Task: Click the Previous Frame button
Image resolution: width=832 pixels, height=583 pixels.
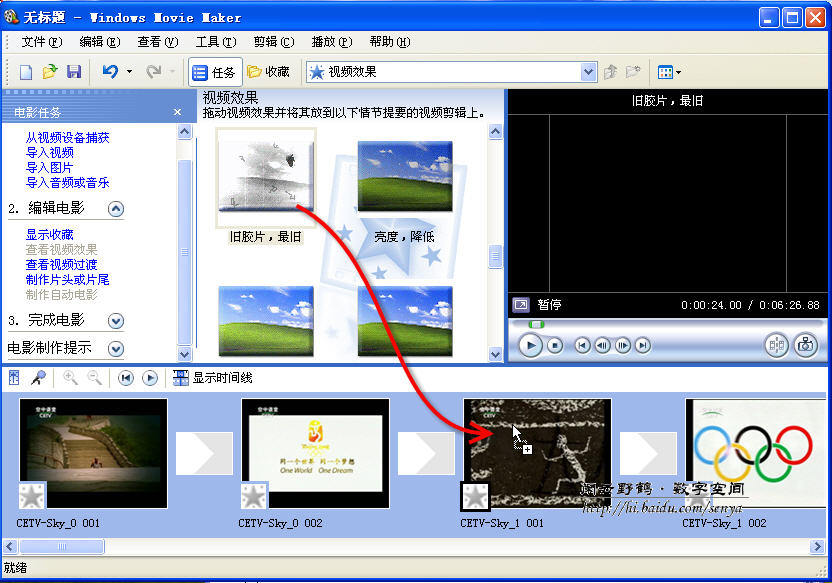Action: coord(602,346)
